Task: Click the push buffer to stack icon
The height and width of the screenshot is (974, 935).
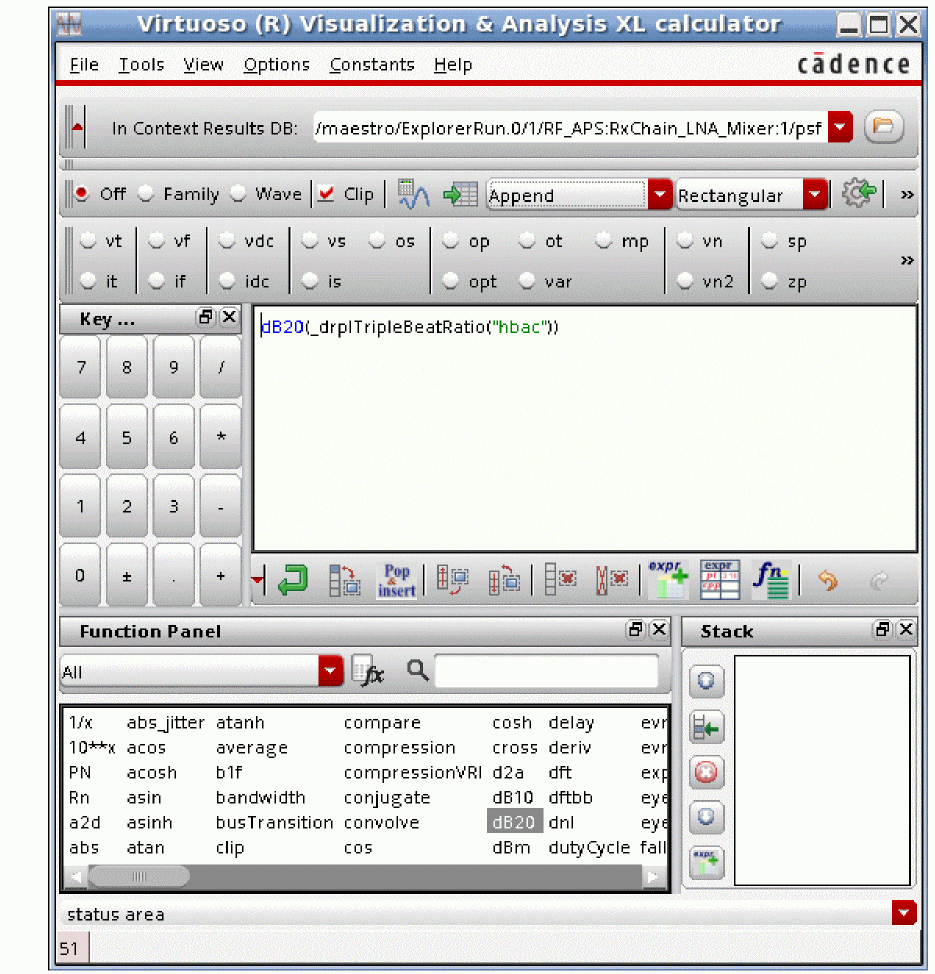Action: pos(344,581)
